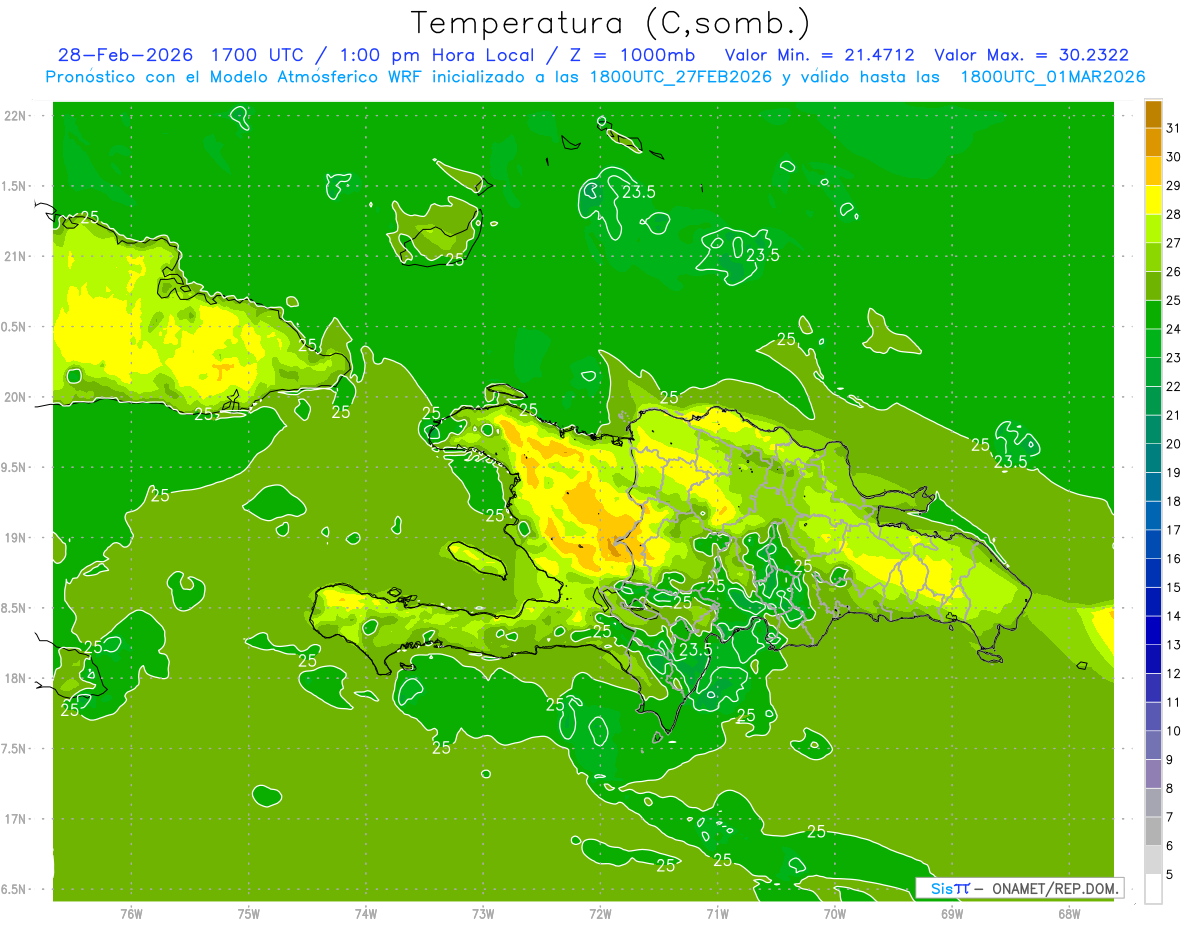Viewport: 1200px width, 927px height.
Task: Click teal colorbar segment between 19 and 20
Action: pos(1153,458)
